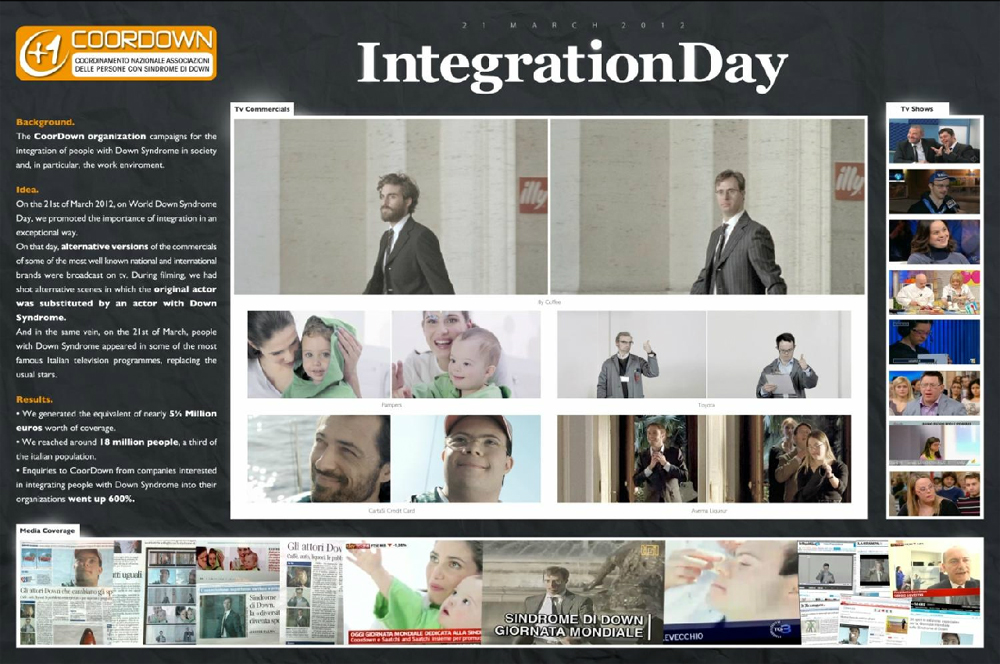Click the 21 March 2012 date text
Image resolution: width=1000 pixels, height=664 pixels.
pos(573,26)
